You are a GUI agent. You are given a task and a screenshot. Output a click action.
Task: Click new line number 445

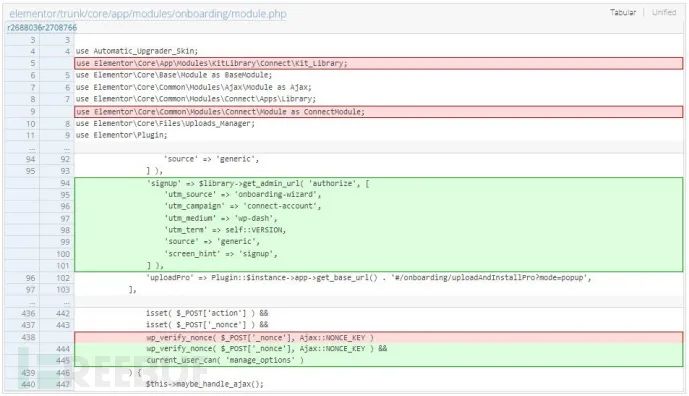click(63, 360)
